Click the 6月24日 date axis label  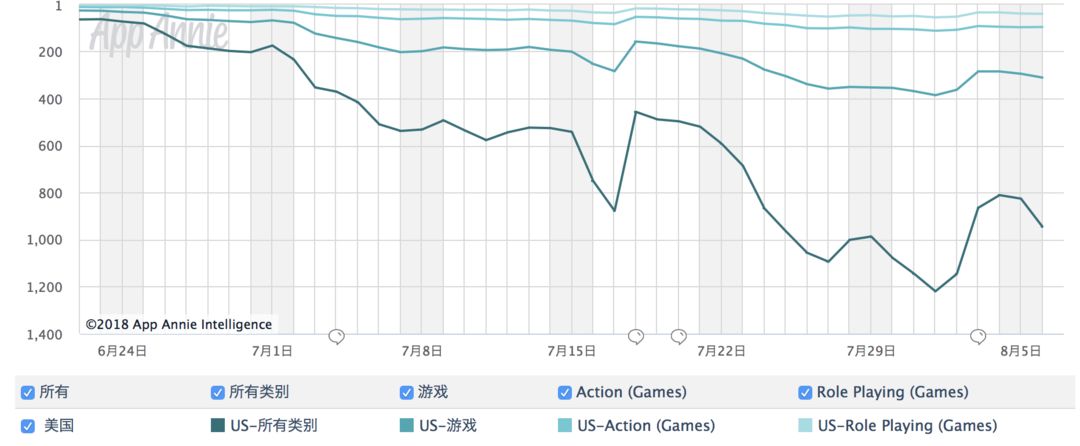point(122,352)
